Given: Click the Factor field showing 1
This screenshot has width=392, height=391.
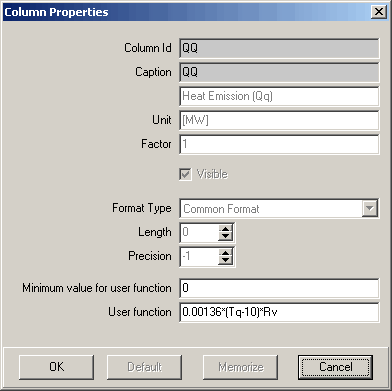Looking at the screenshot, I should coord(279,145).
